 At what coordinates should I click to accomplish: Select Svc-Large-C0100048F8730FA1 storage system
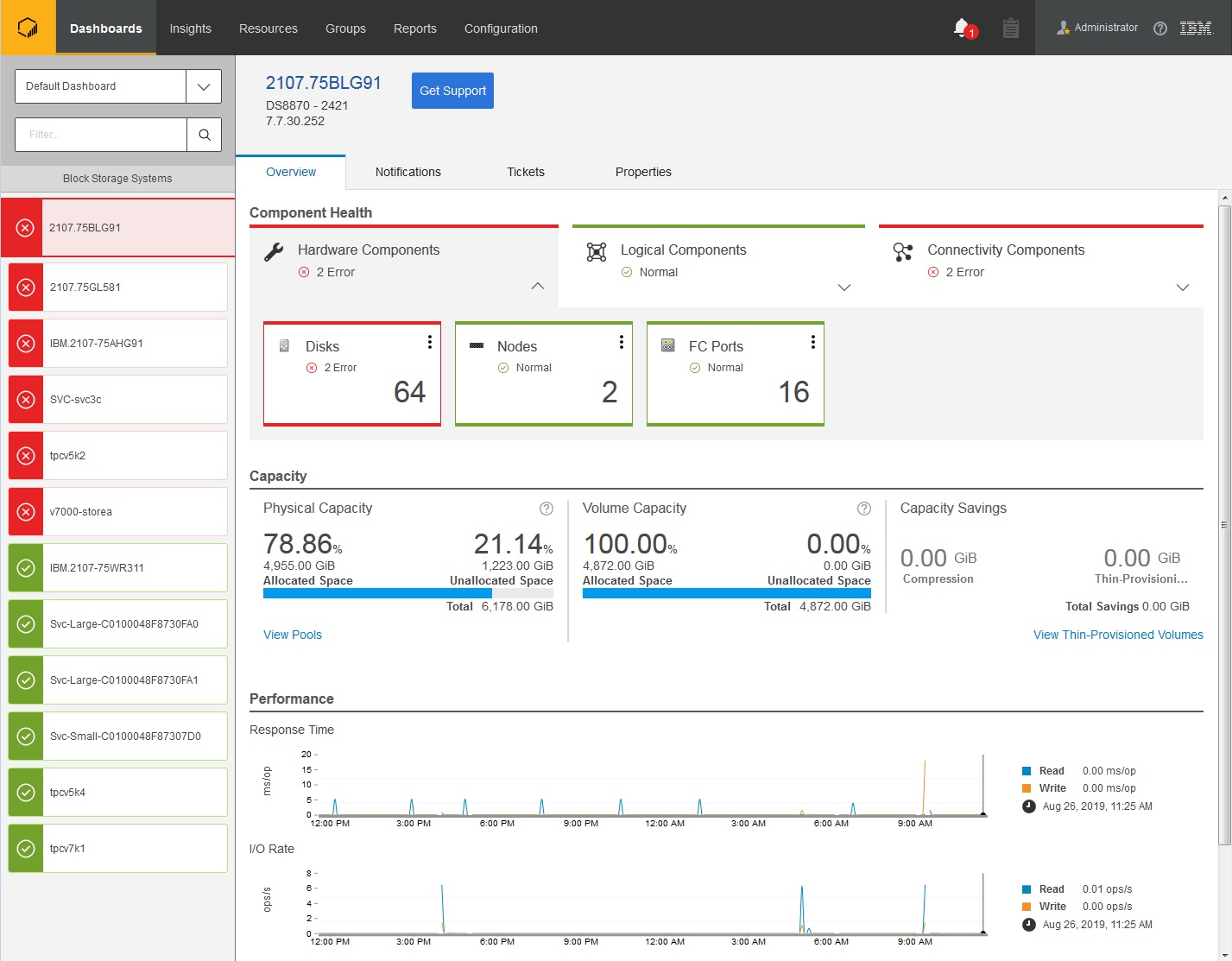[117, 680]
